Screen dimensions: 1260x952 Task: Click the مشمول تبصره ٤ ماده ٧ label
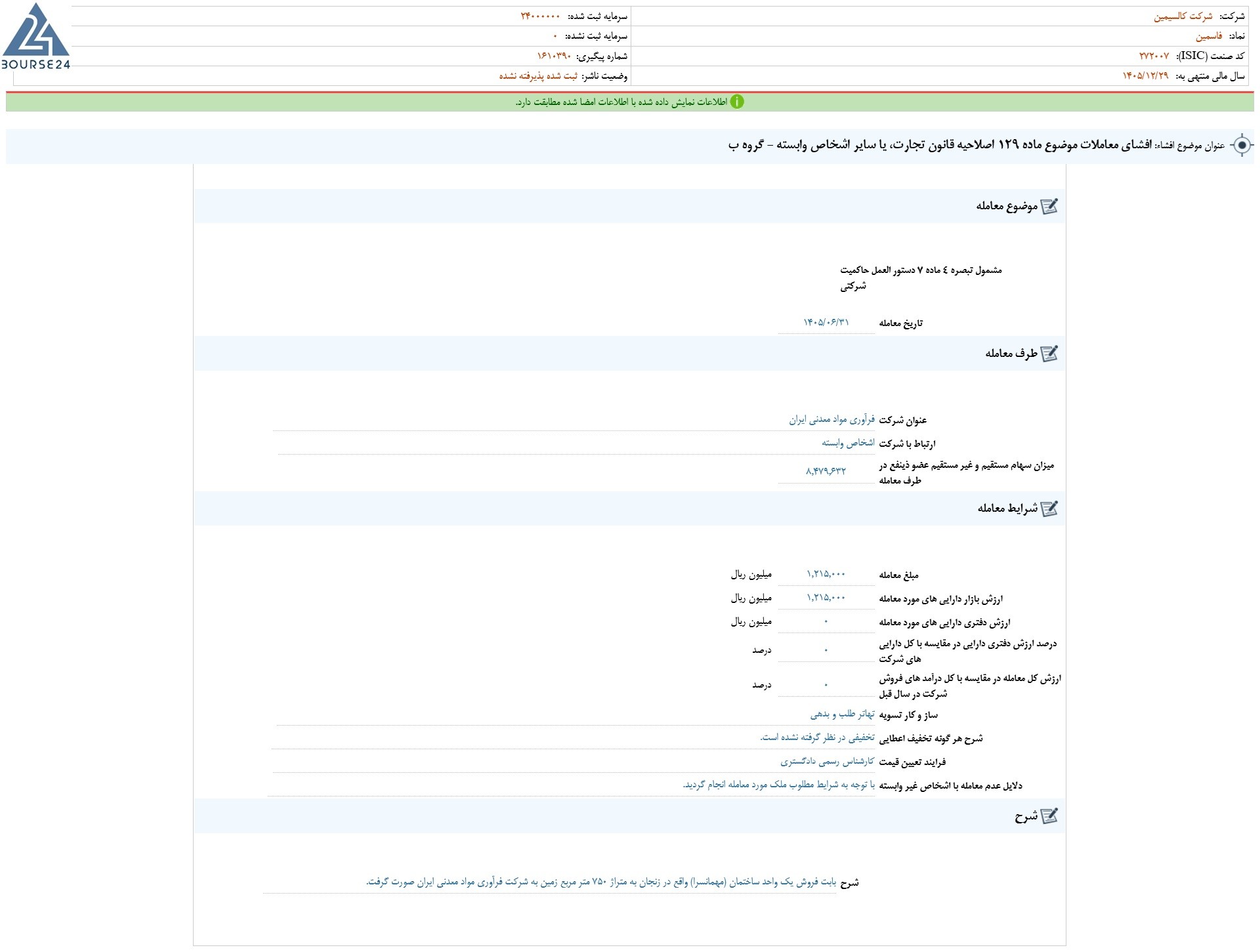point(921,278)
